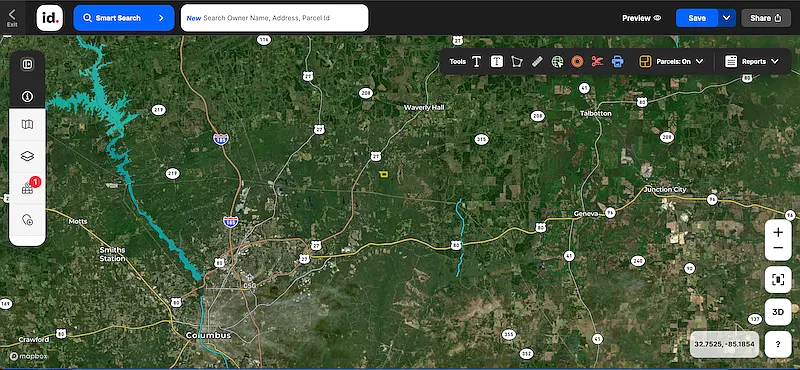Select the orange ring buffer tool
This screenshot has width=800, height=370.
[577, 61]
